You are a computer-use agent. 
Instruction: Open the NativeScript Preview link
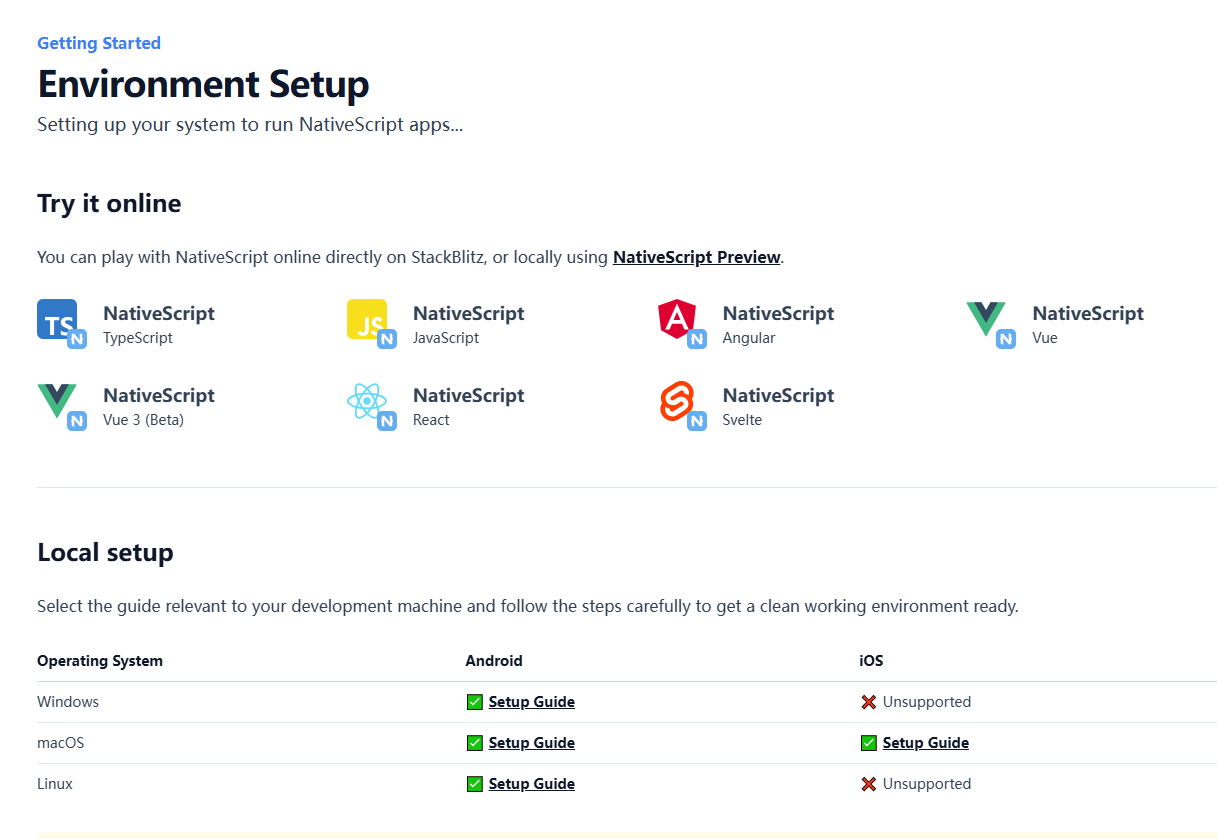coord(696,257)
